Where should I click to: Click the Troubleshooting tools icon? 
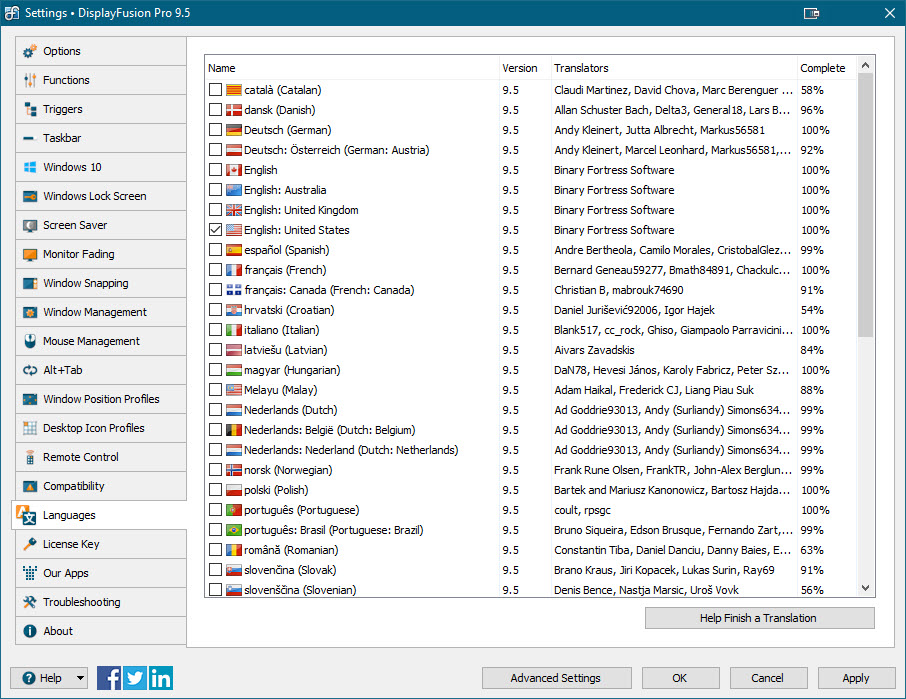(30, 602)
